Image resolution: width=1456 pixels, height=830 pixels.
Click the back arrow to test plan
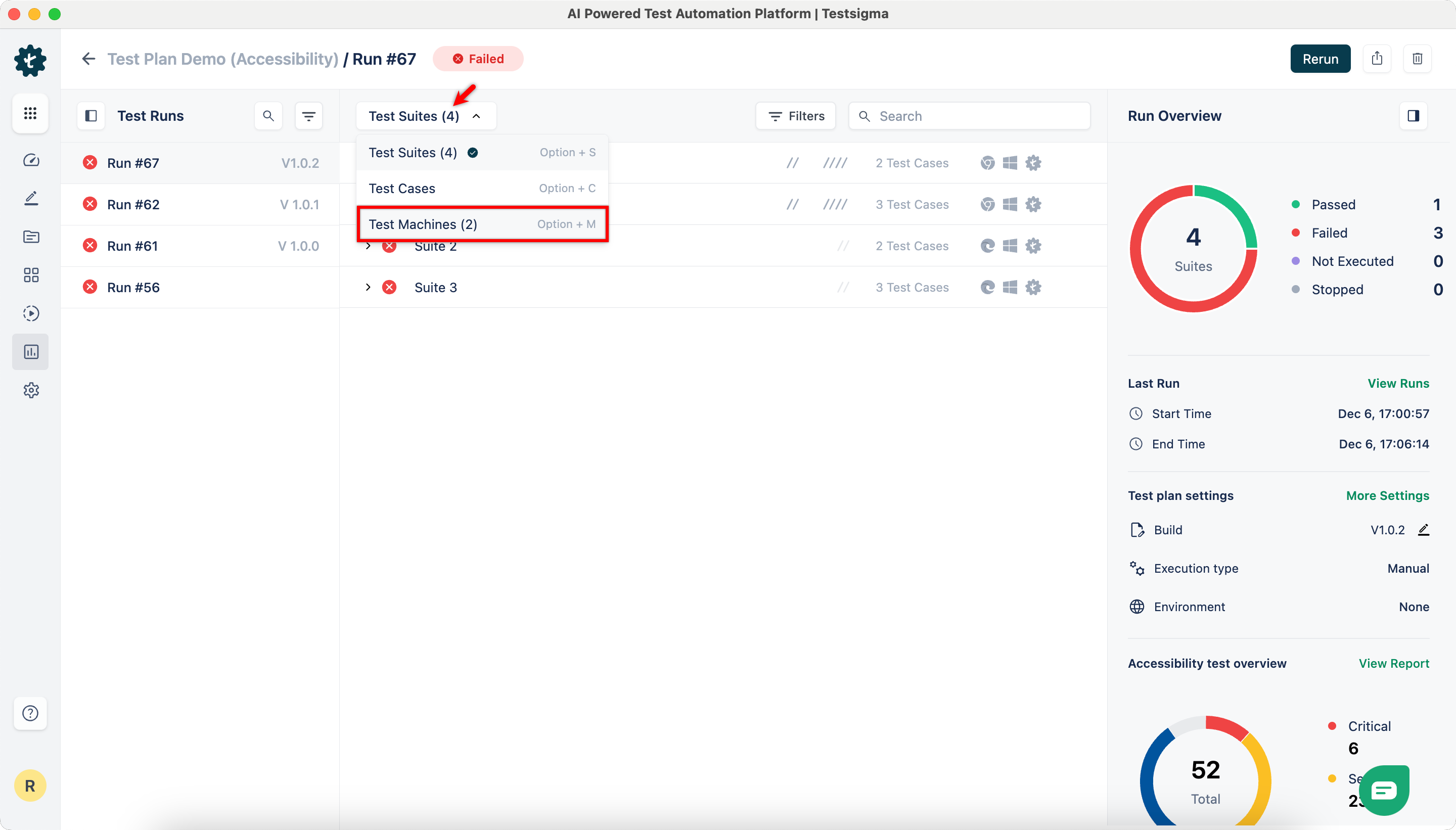(x=88, y=59)
